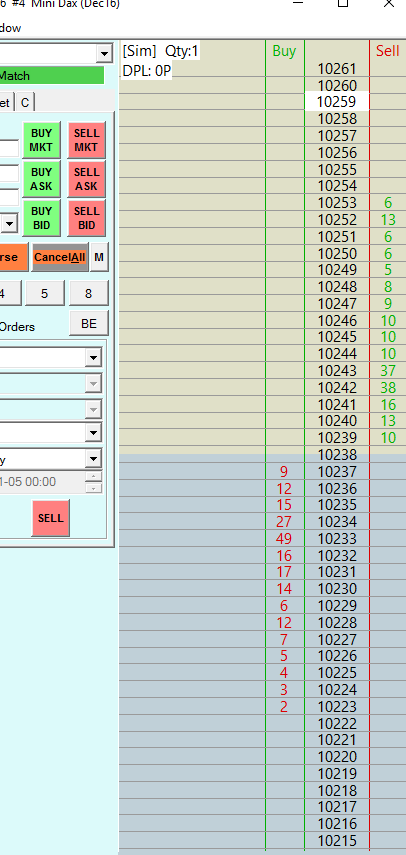Maximize the Mini Dax window

click(x=343, y=3)
